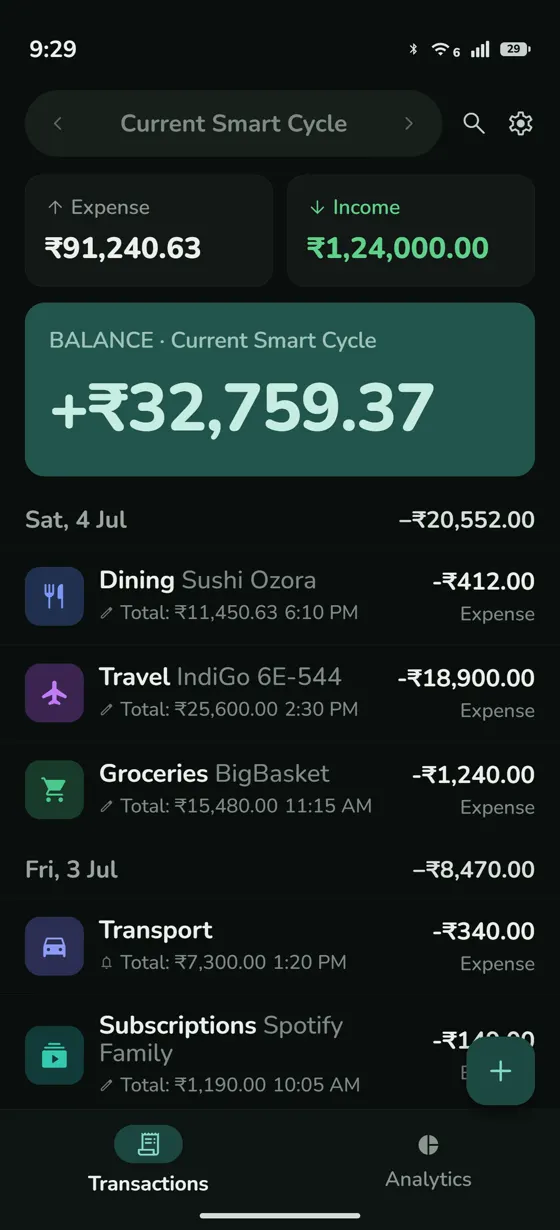
Task: Open the Current Smart Cycle period selector
Action: point(233,124)
